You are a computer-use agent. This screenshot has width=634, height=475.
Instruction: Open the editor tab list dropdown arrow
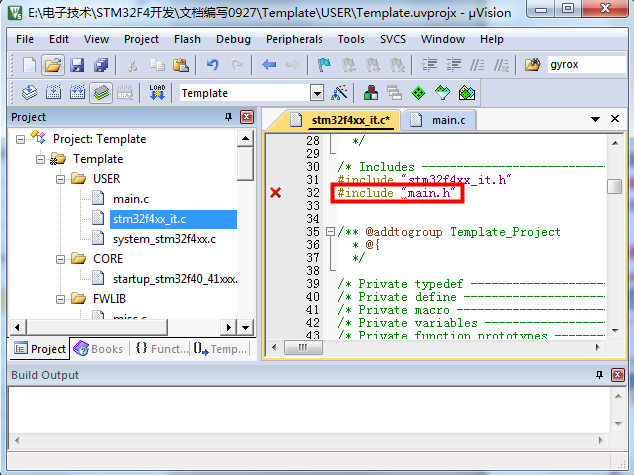tap(595, 119)
